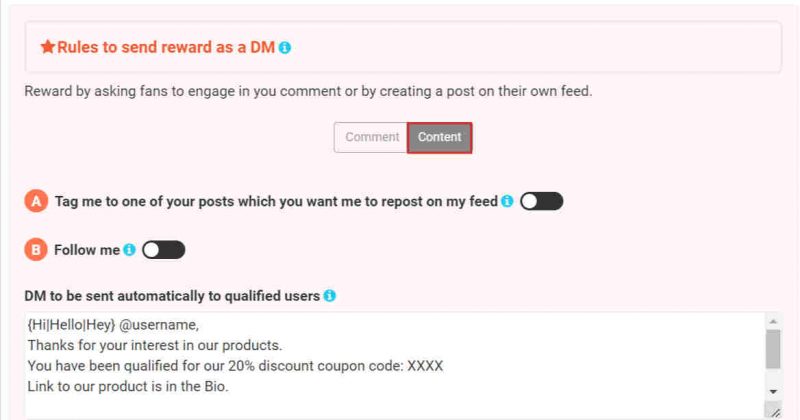Click the DM textarea scrollbar down arrow
The image size is (800, 420).
[773, 391]
